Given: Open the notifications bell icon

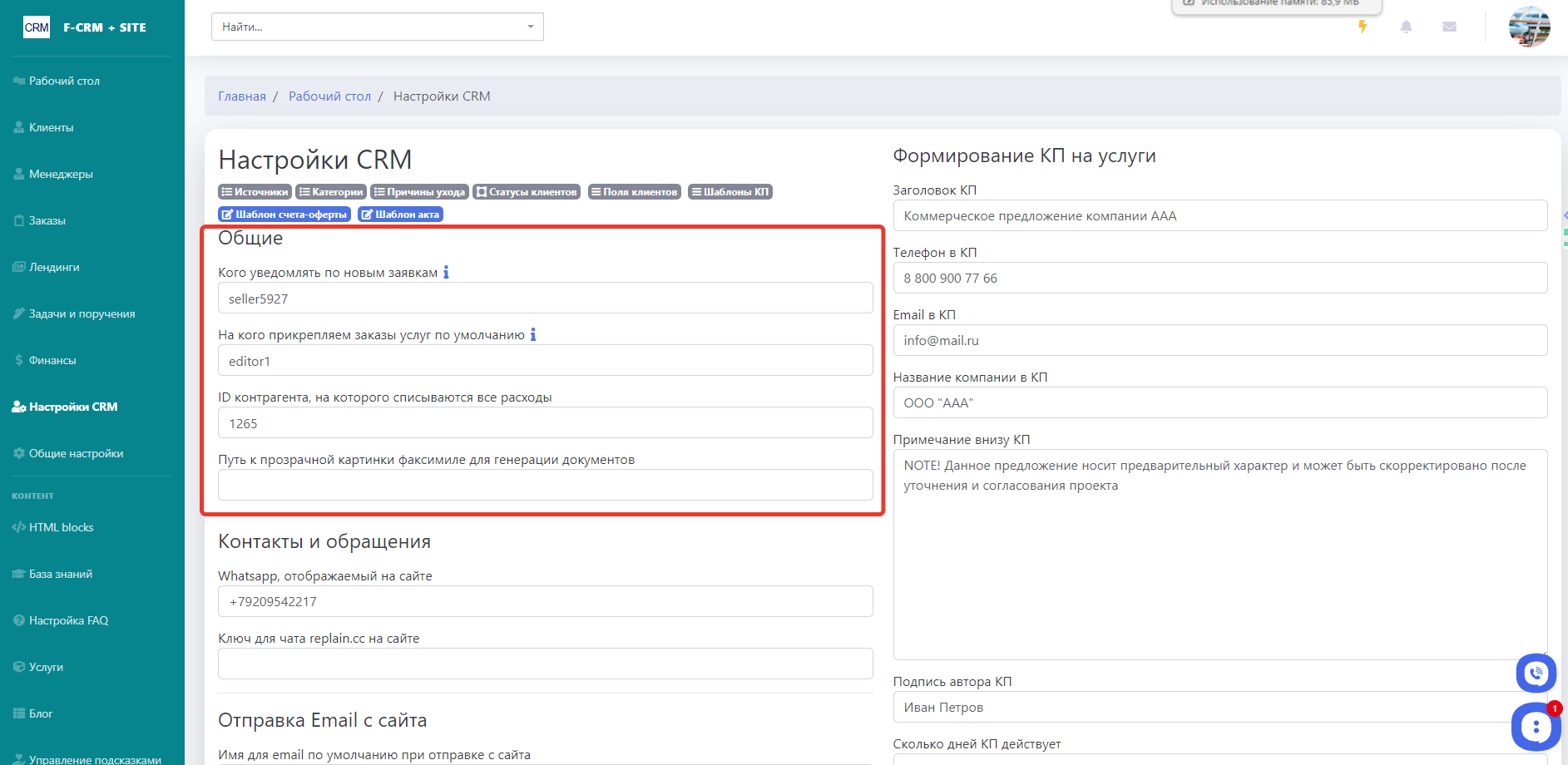Looking at the screenshot, I should point(1406,27).
